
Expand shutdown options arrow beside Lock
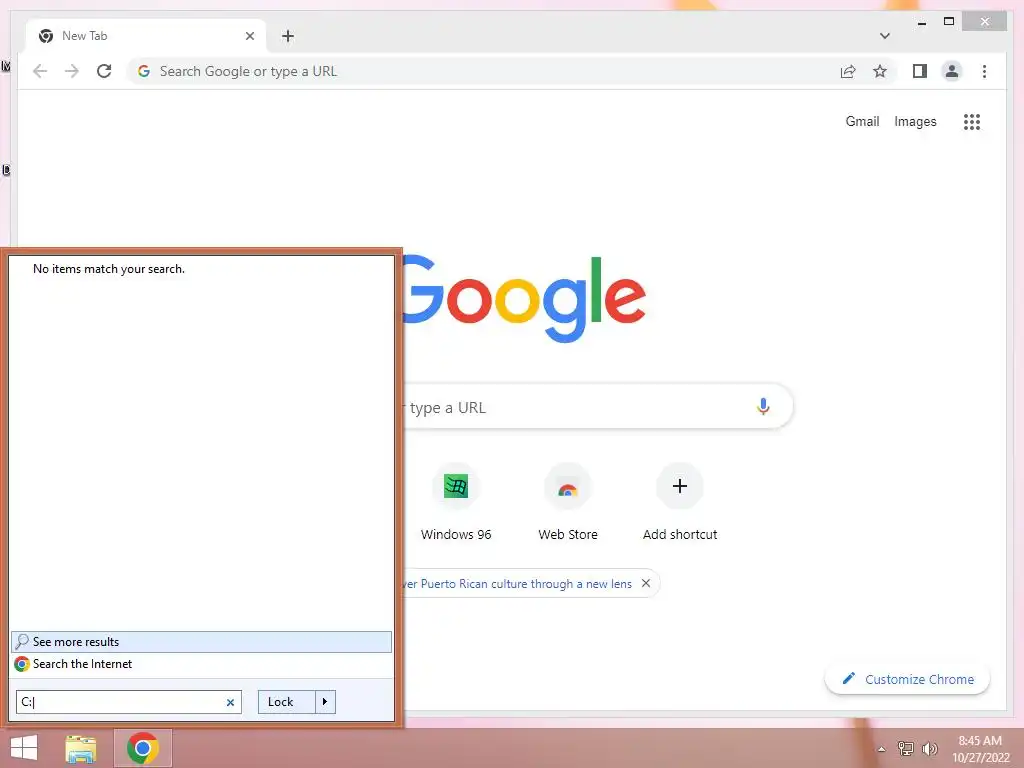click(x=325, y=702)
